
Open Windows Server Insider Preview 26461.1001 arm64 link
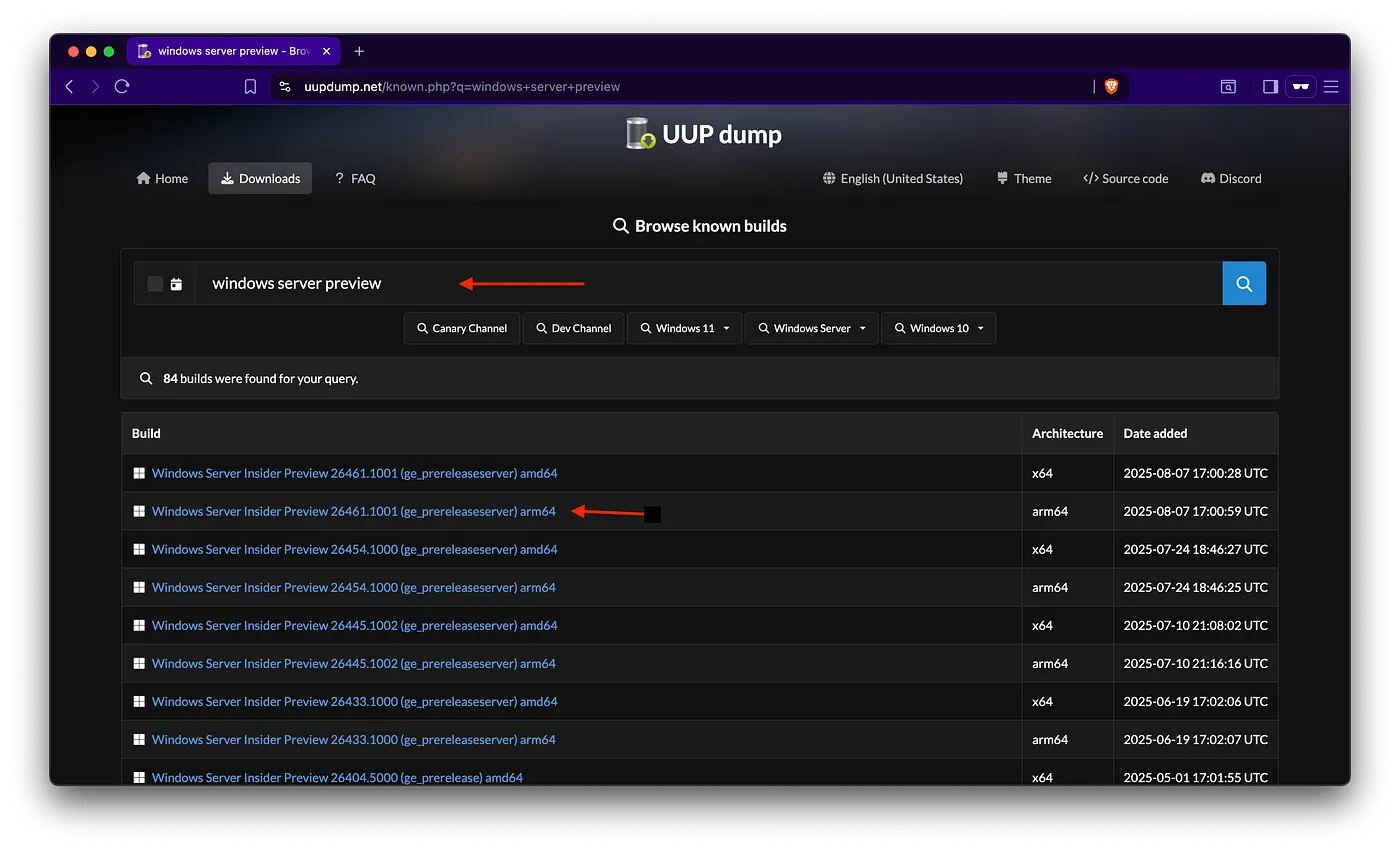(353, 511)
